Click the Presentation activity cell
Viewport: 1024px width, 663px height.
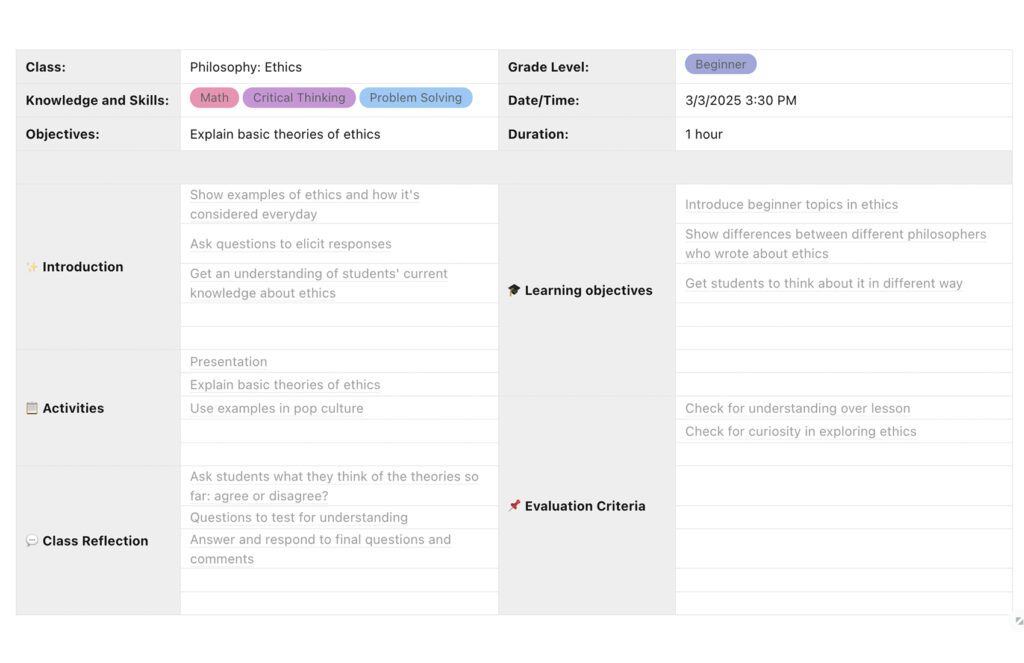point(229,362)
